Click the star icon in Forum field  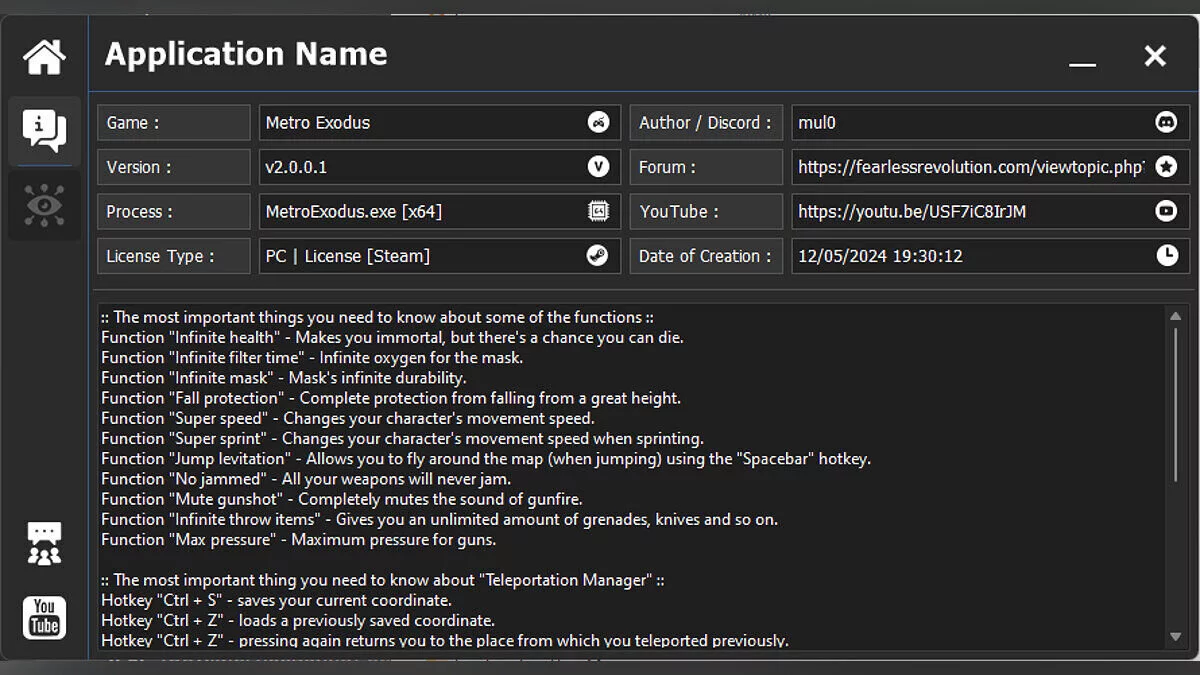coord(1166,167)
